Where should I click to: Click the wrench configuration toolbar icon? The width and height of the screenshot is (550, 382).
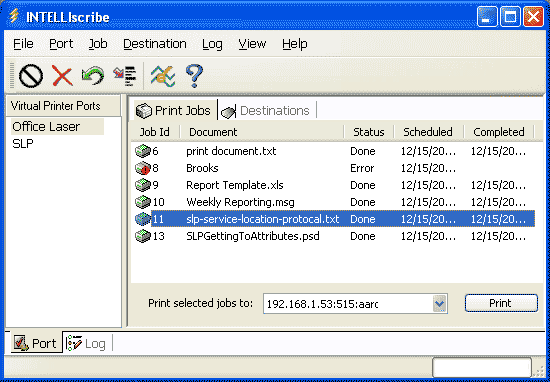163,76
